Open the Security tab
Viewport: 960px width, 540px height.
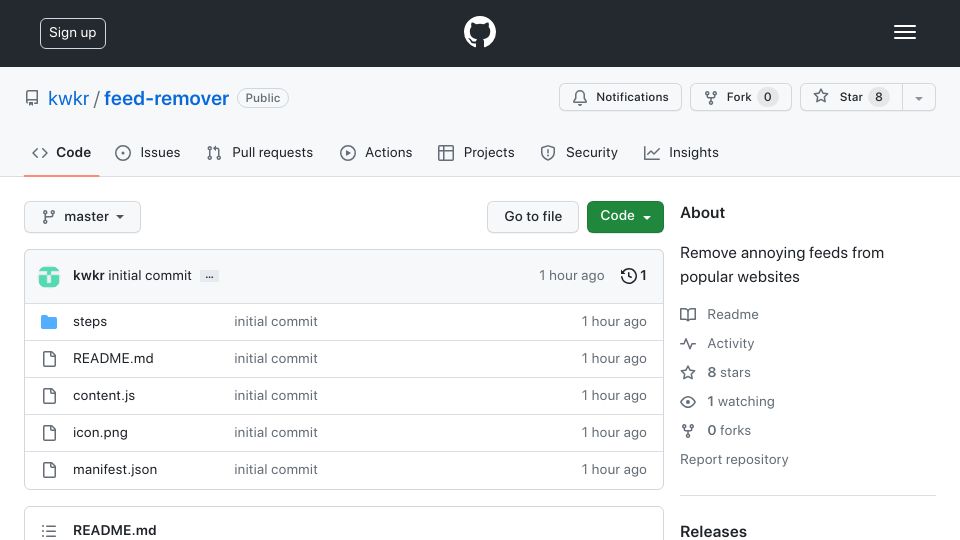(579, 152)
